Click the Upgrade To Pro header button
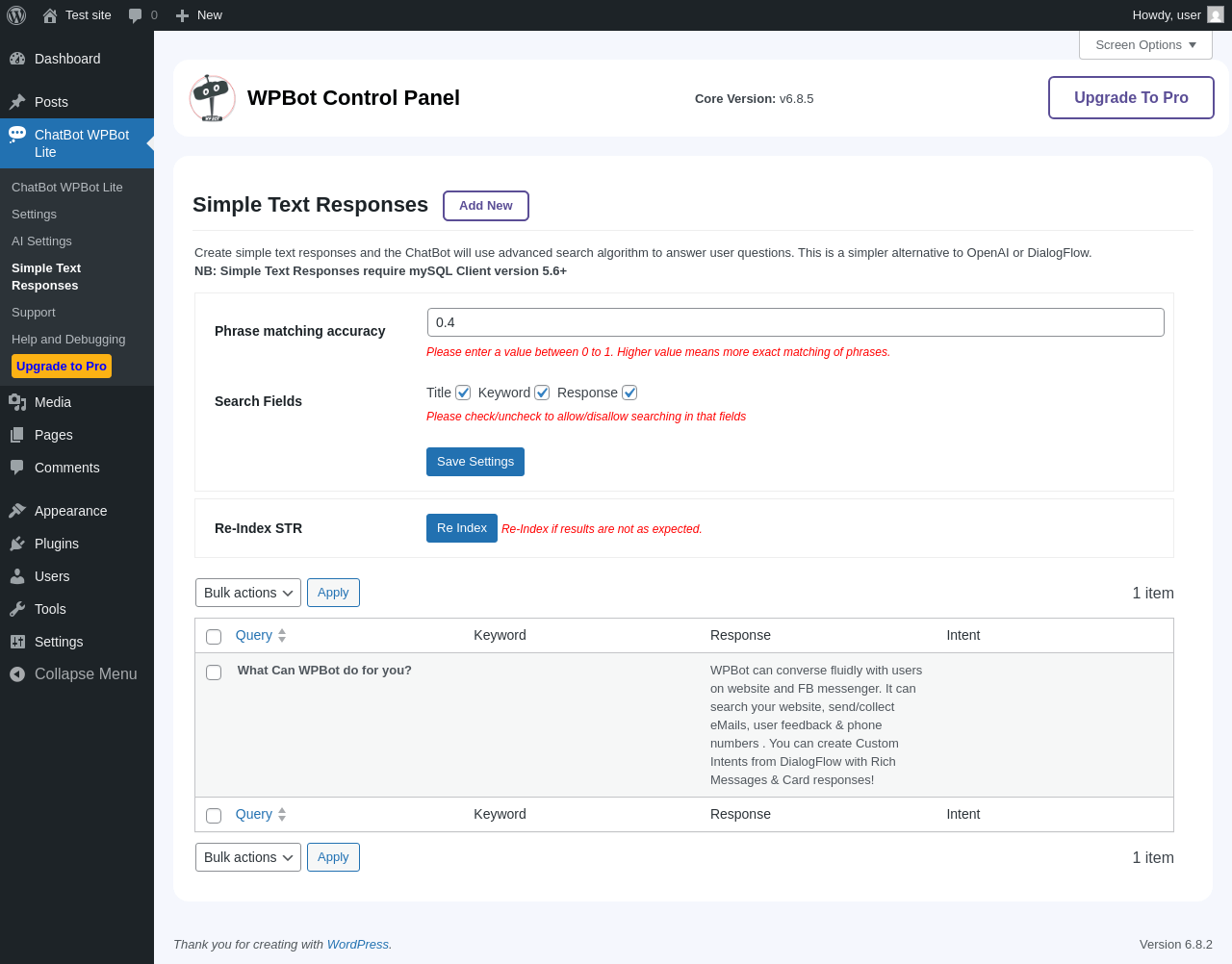 pyautogui.click(x=1131, y=98)
